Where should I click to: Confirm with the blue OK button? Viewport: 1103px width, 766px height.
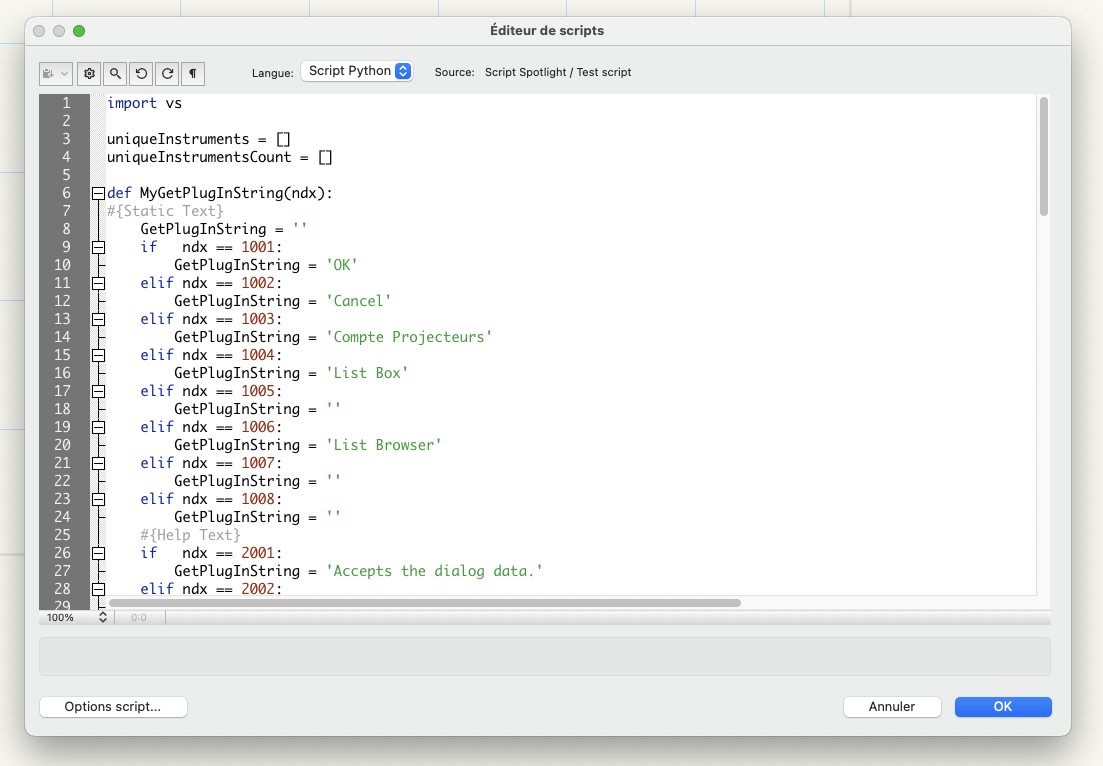tap(1002, 707)
